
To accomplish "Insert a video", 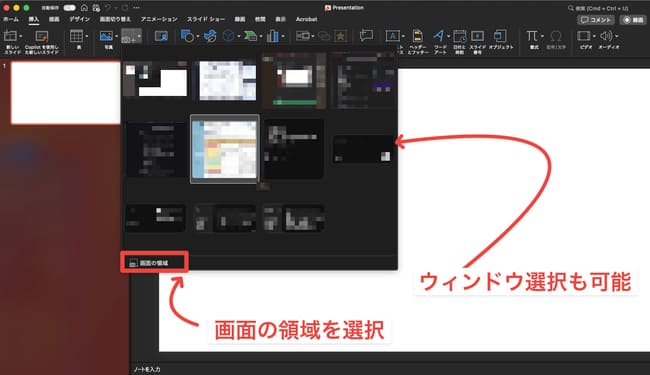I will click(x=584, y=36).
